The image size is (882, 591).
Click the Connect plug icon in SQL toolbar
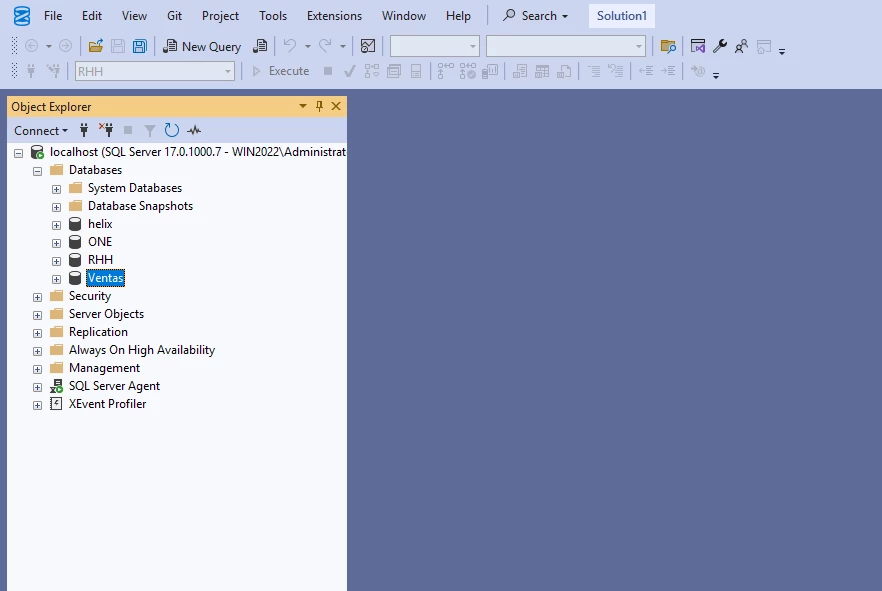point(31,71)
